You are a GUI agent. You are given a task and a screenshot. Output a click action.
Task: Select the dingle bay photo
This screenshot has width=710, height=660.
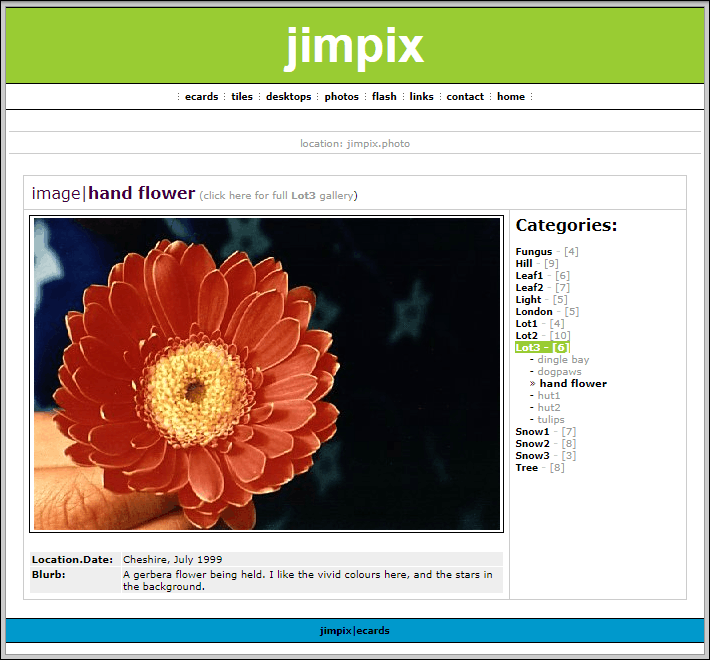563,360
